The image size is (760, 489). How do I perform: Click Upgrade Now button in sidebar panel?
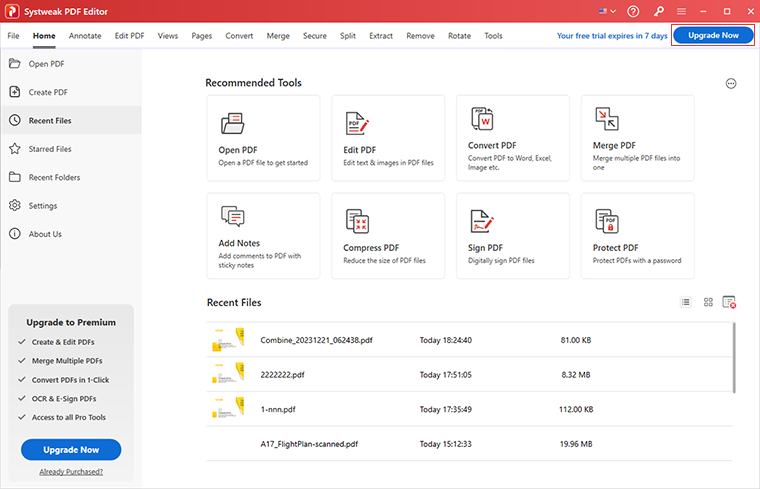pyautogui.click(x=71, y=450)
